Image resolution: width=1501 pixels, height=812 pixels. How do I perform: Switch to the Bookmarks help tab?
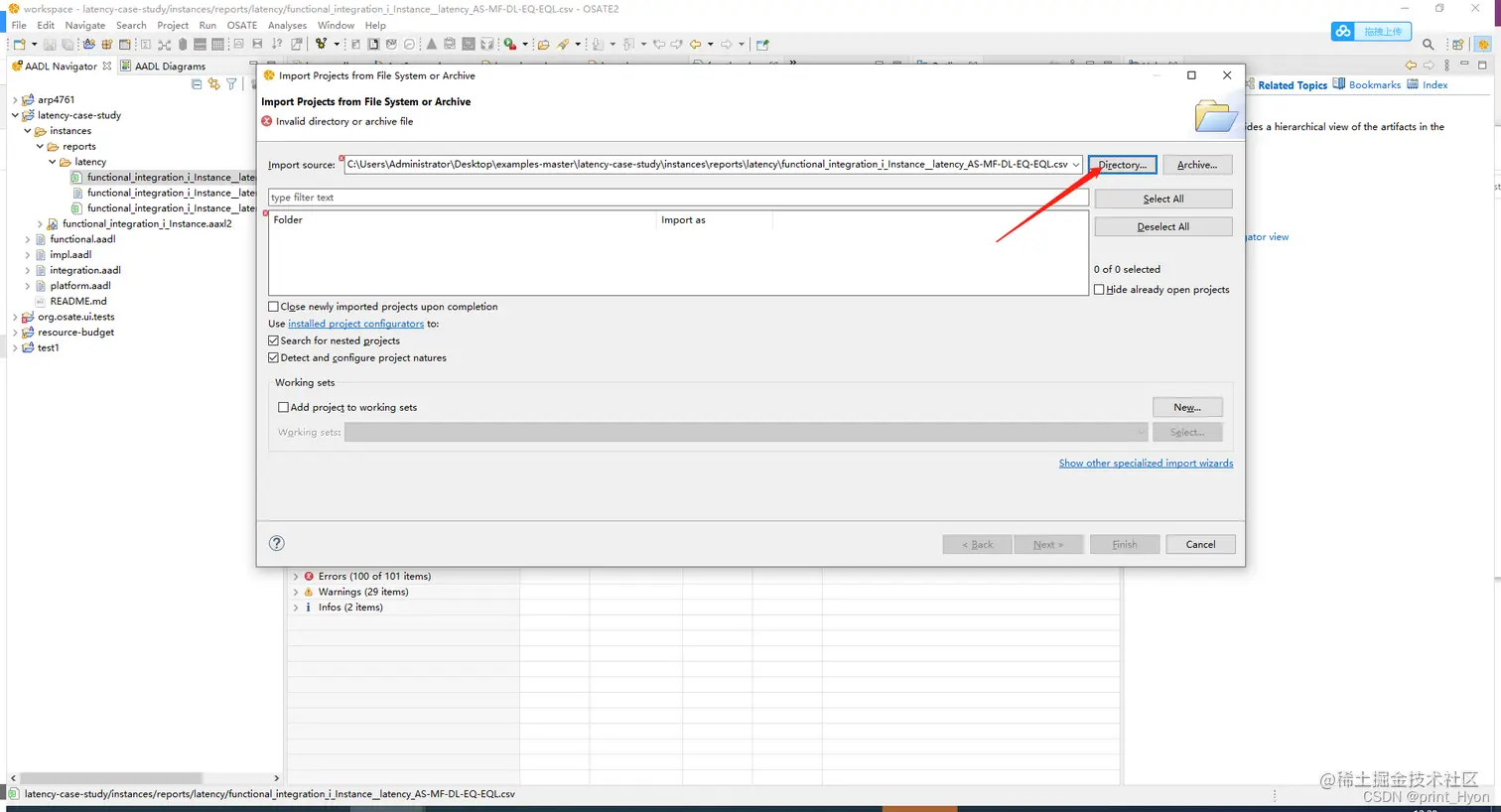pos(1367,84)
